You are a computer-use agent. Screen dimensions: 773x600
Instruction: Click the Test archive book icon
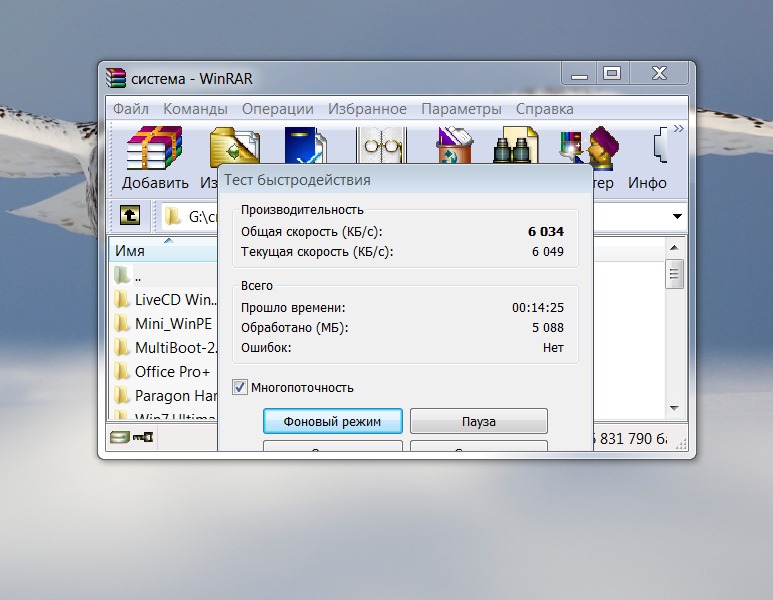click(x=305, y=145)
